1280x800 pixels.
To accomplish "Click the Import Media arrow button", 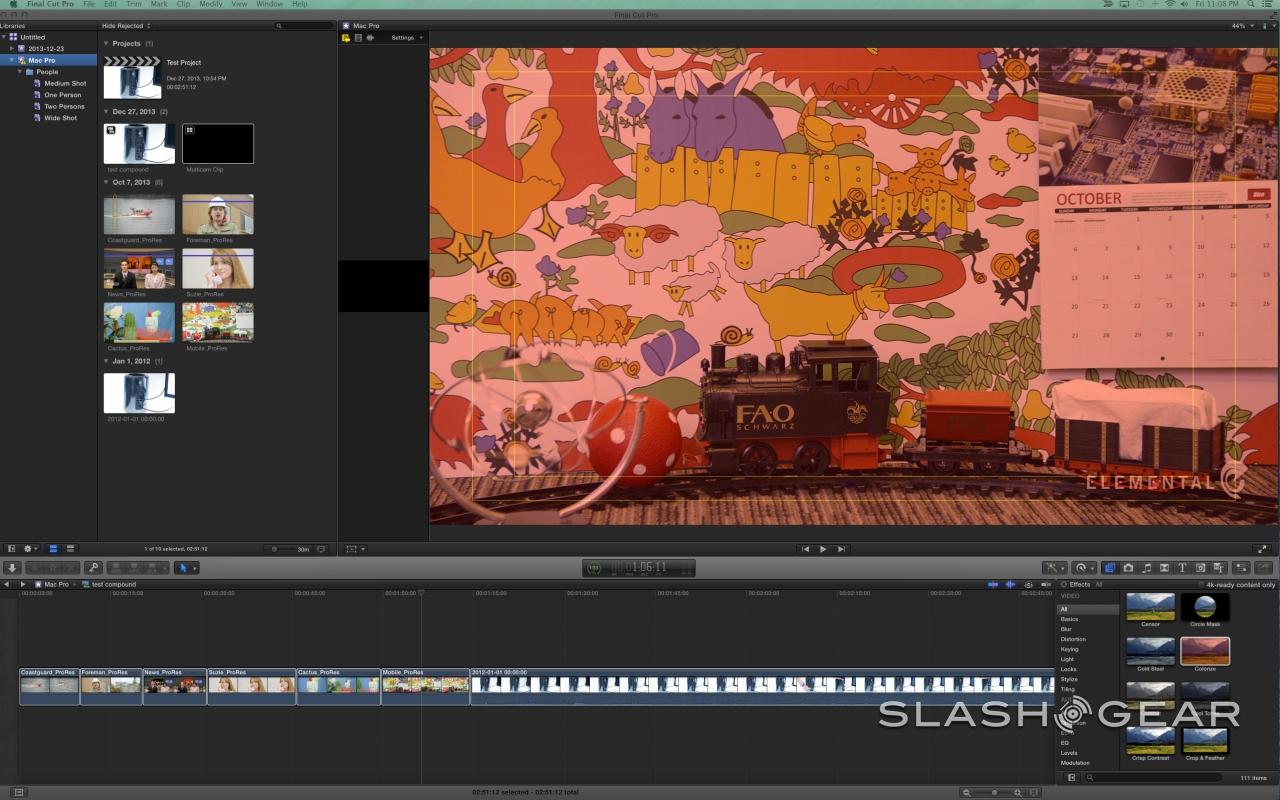I will 13,568.
